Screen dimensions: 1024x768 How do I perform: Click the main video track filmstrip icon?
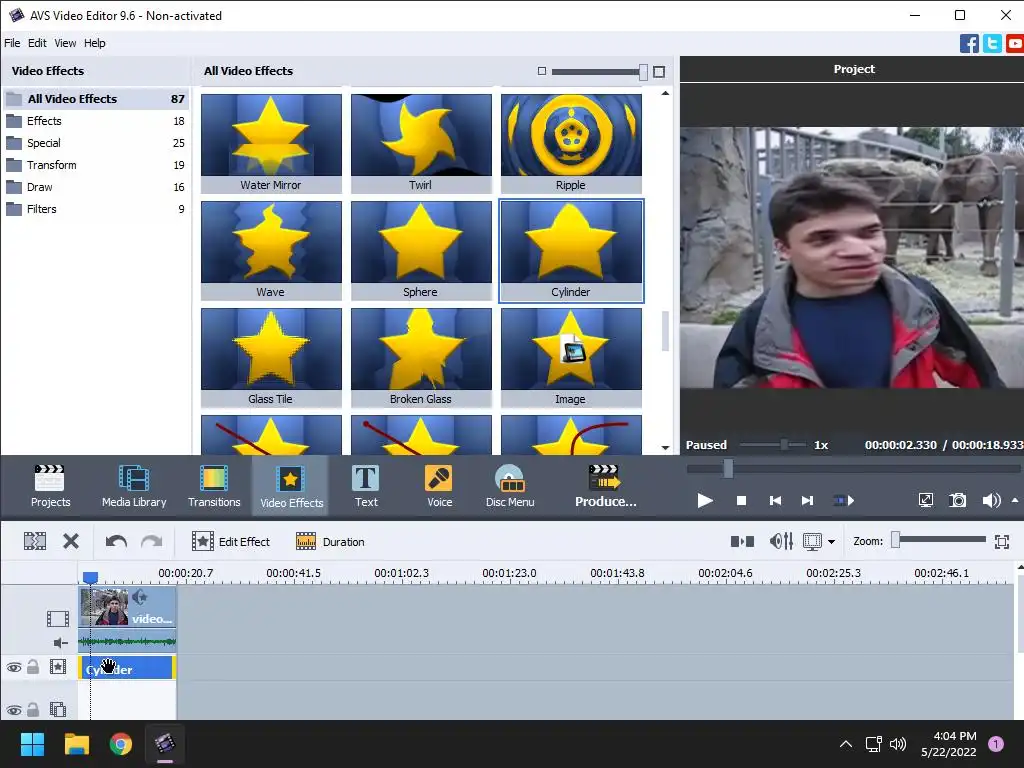coord(57,618)
